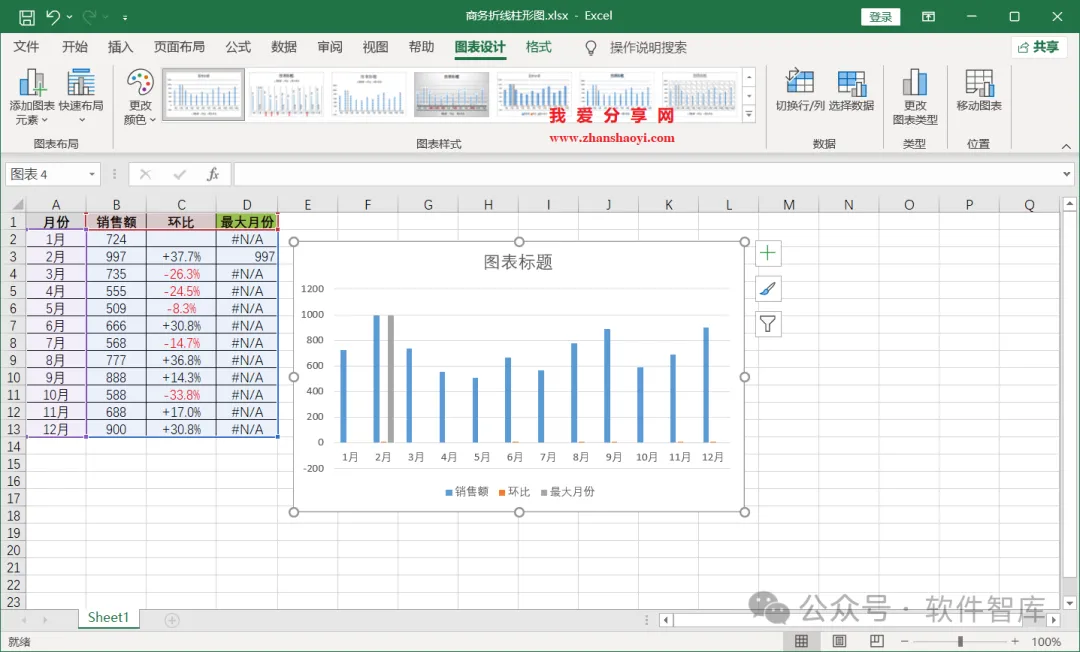Image resolution: width=1080 pixels, height=652 pixels.
Task: Select the 格式 chart tab
Action: click(x=539, y=47)
